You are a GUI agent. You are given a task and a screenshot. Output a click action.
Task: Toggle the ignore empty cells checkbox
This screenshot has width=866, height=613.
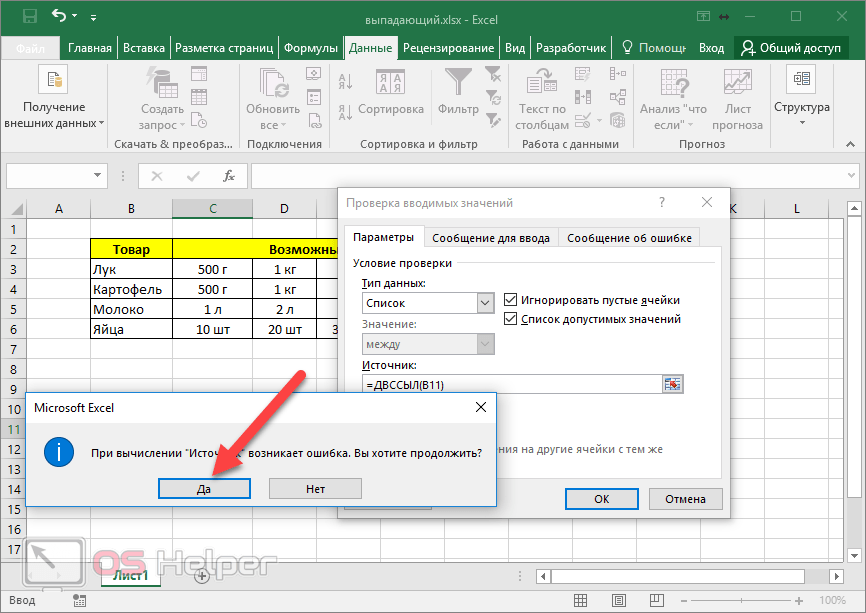[511, 300]
